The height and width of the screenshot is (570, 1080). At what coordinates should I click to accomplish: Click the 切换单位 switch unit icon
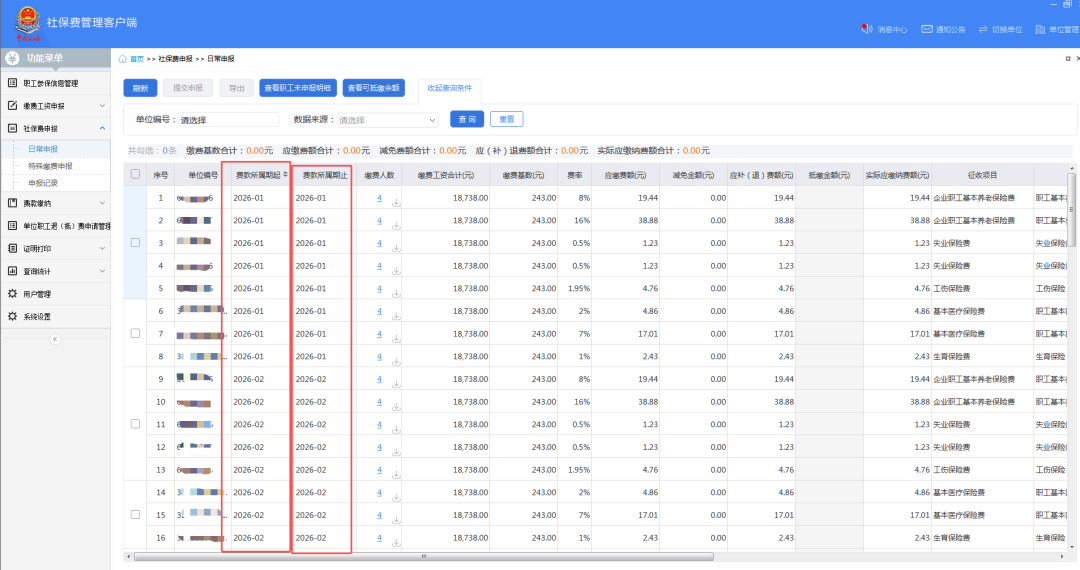(x=983, y=29)
